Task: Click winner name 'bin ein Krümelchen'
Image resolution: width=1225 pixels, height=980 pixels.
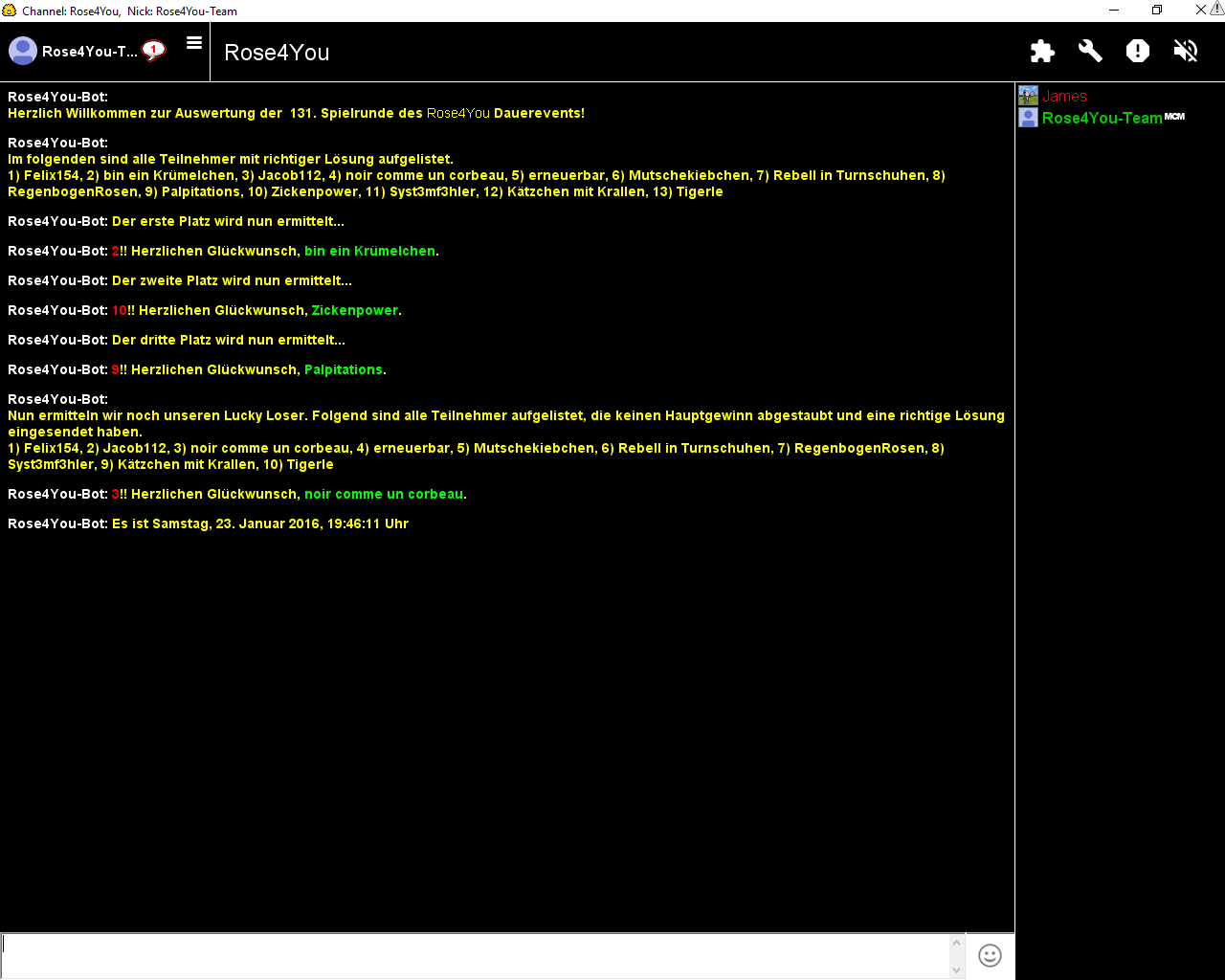Action: point(369,251)
